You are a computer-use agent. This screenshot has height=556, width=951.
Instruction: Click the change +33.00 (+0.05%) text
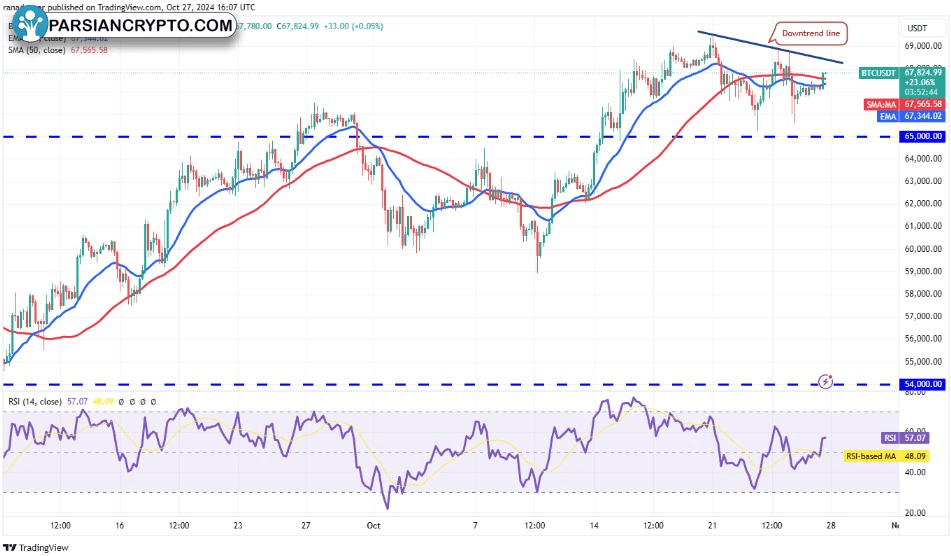coord(354,26)
